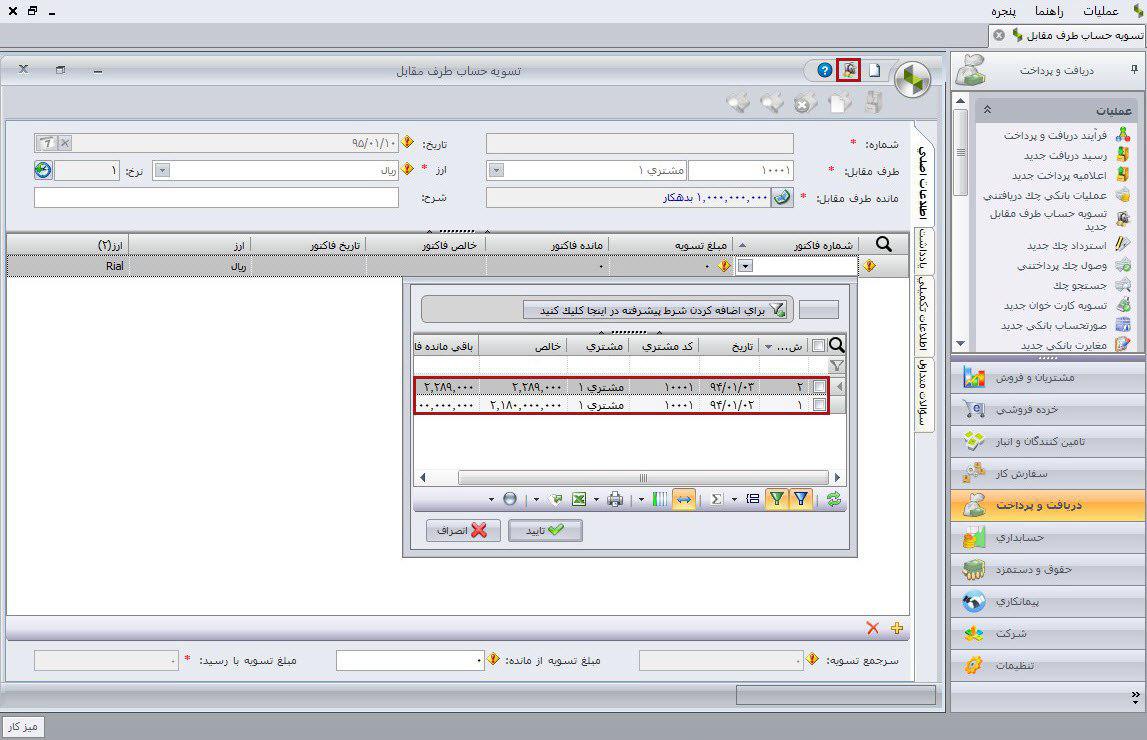Click the new blank document icon in the form header
Image resolution: width=1147 pixels, height=740 pixels.
[874, 70]
